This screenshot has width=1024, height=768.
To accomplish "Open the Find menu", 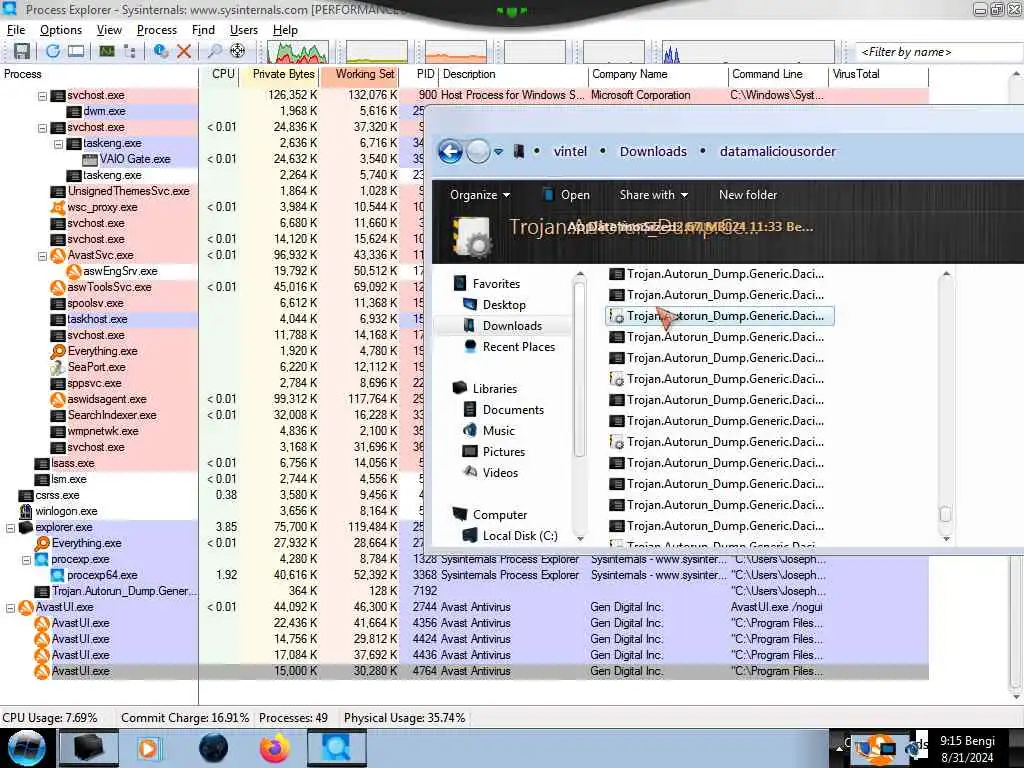I will coord(203,30).
